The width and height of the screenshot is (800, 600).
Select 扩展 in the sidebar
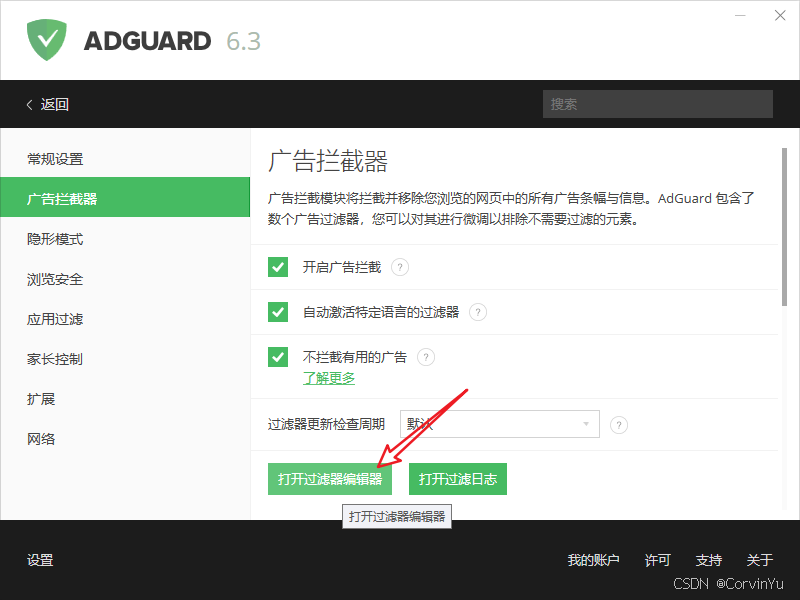pyautogui.click(x=125, y=399)
